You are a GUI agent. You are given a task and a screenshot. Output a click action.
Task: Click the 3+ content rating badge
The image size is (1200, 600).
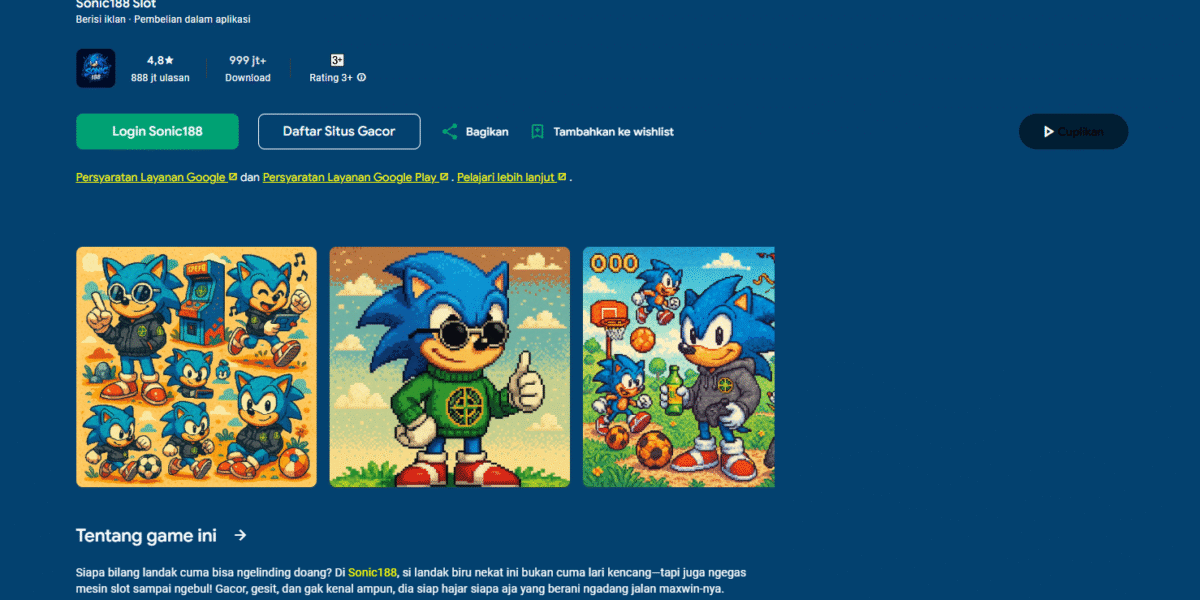coord(337,60)
